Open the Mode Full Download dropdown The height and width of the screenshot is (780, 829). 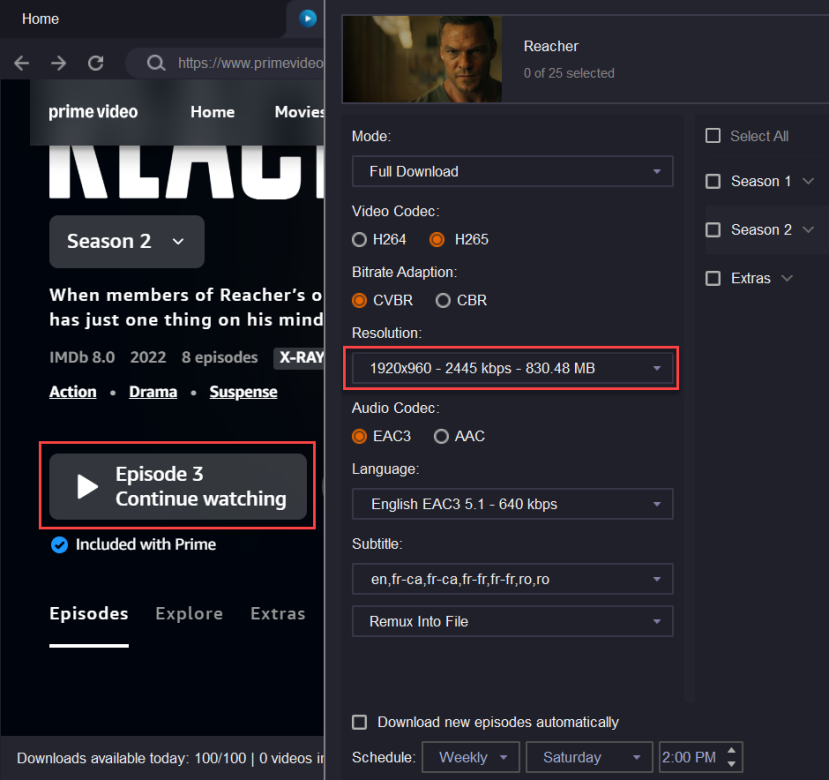pos(512,171)
